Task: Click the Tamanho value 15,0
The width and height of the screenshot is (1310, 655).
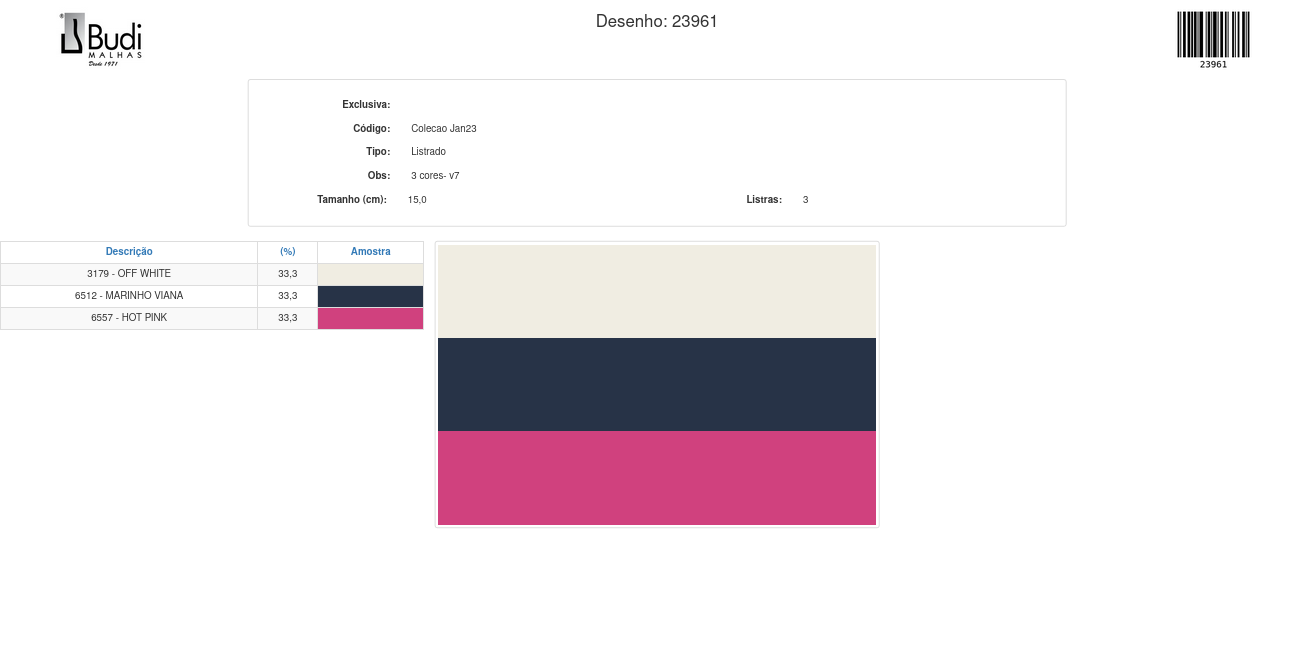Action: tap(417, 200)
